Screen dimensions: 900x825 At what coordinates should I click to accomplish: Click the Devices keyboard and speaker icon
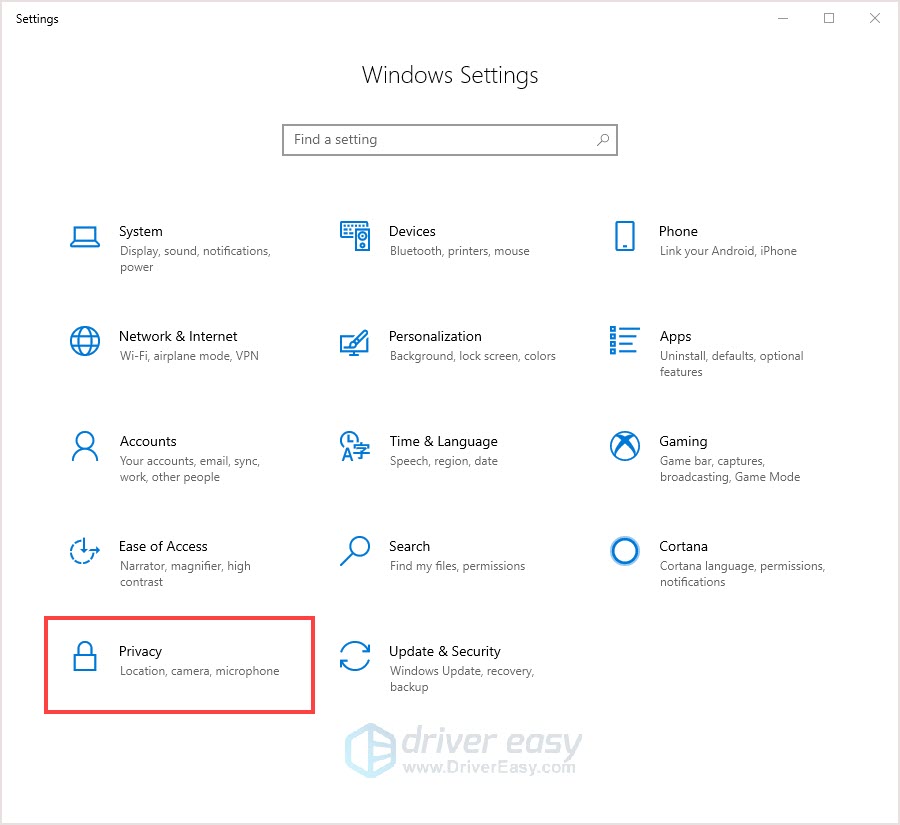point(355,236)
